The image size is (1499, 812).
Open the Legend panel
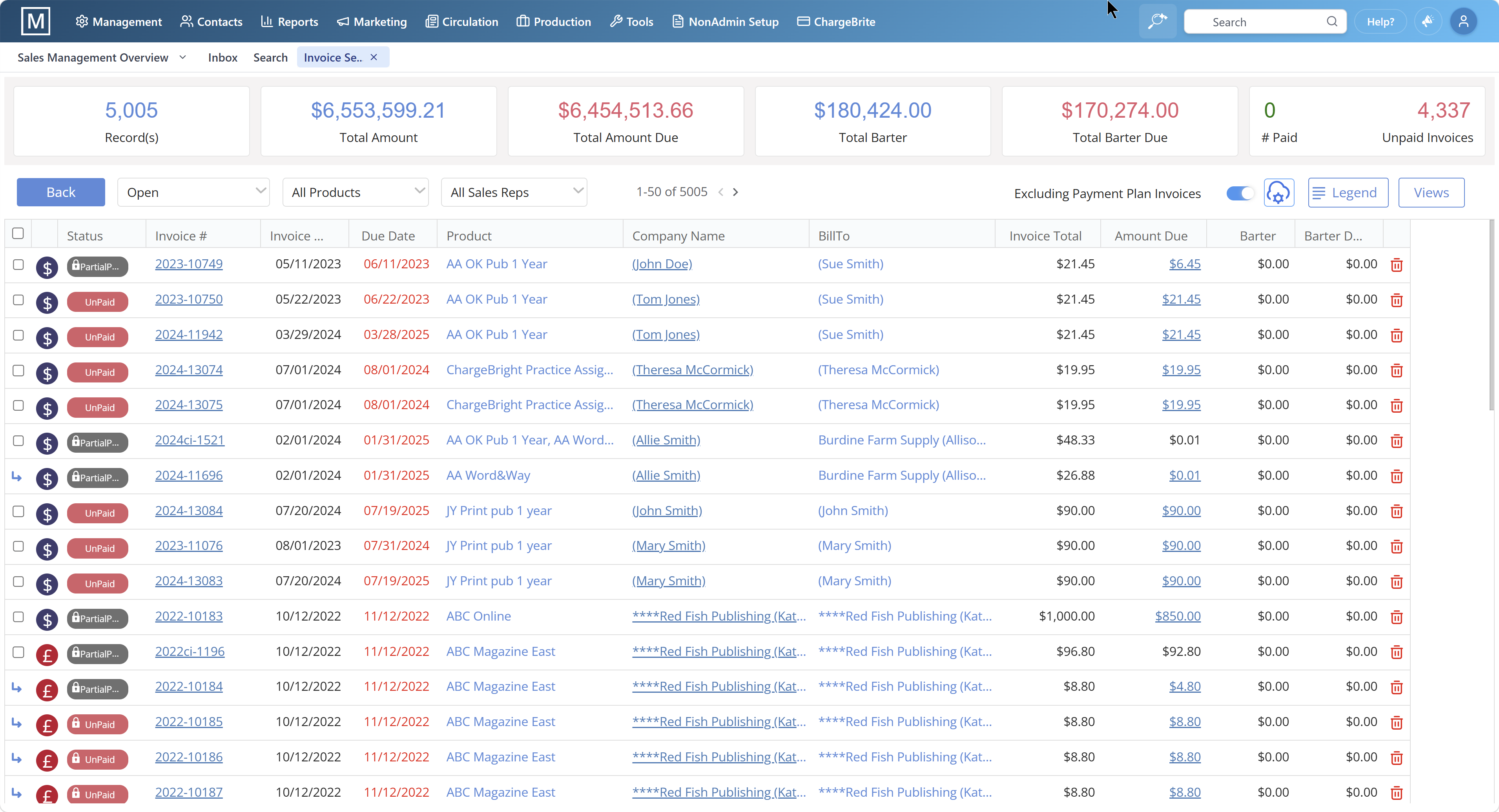(x=1348, y=193)
